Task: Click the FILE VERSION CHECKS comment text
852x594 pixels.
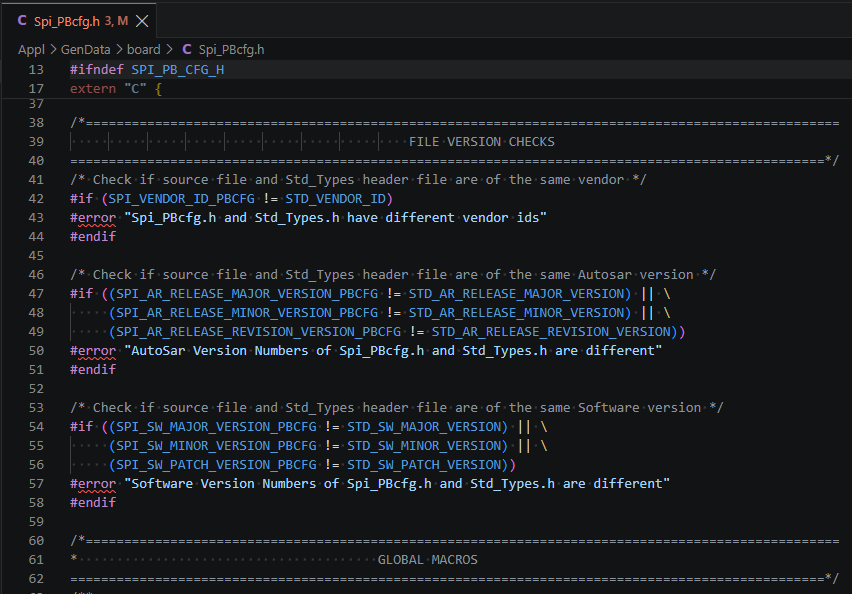Action: tap(481, 142)
